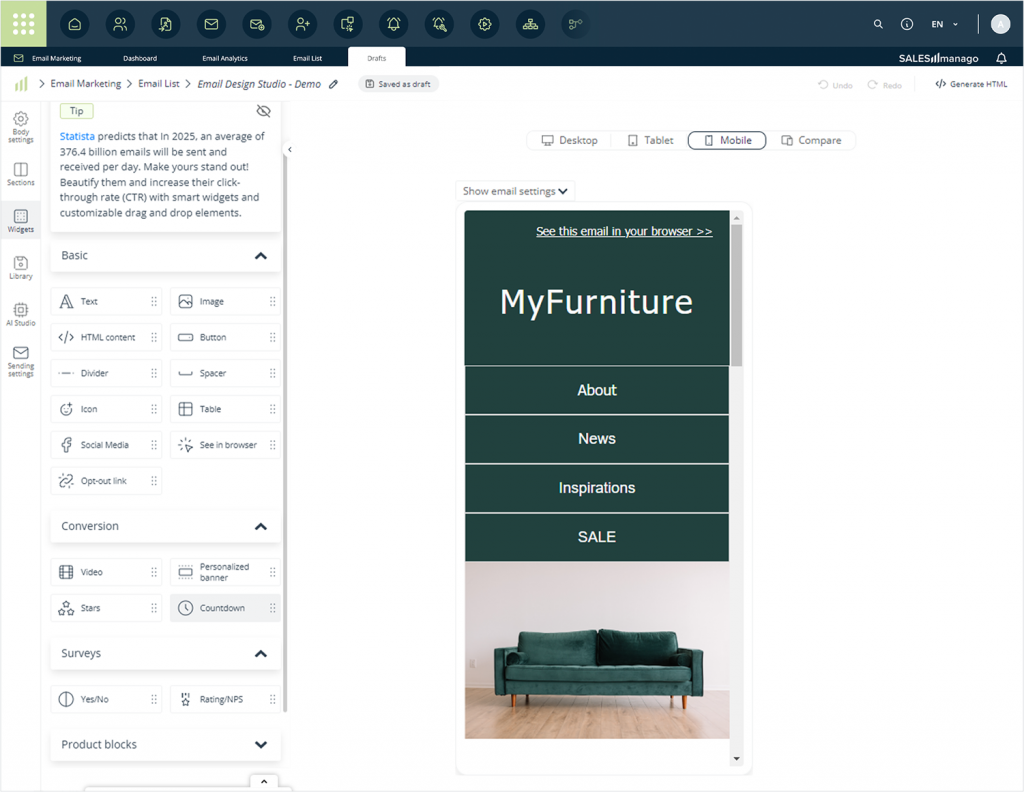This screenshot has width=1024, height=792.
Task: Expand the Product blocks section
Action: pos(261,745)
